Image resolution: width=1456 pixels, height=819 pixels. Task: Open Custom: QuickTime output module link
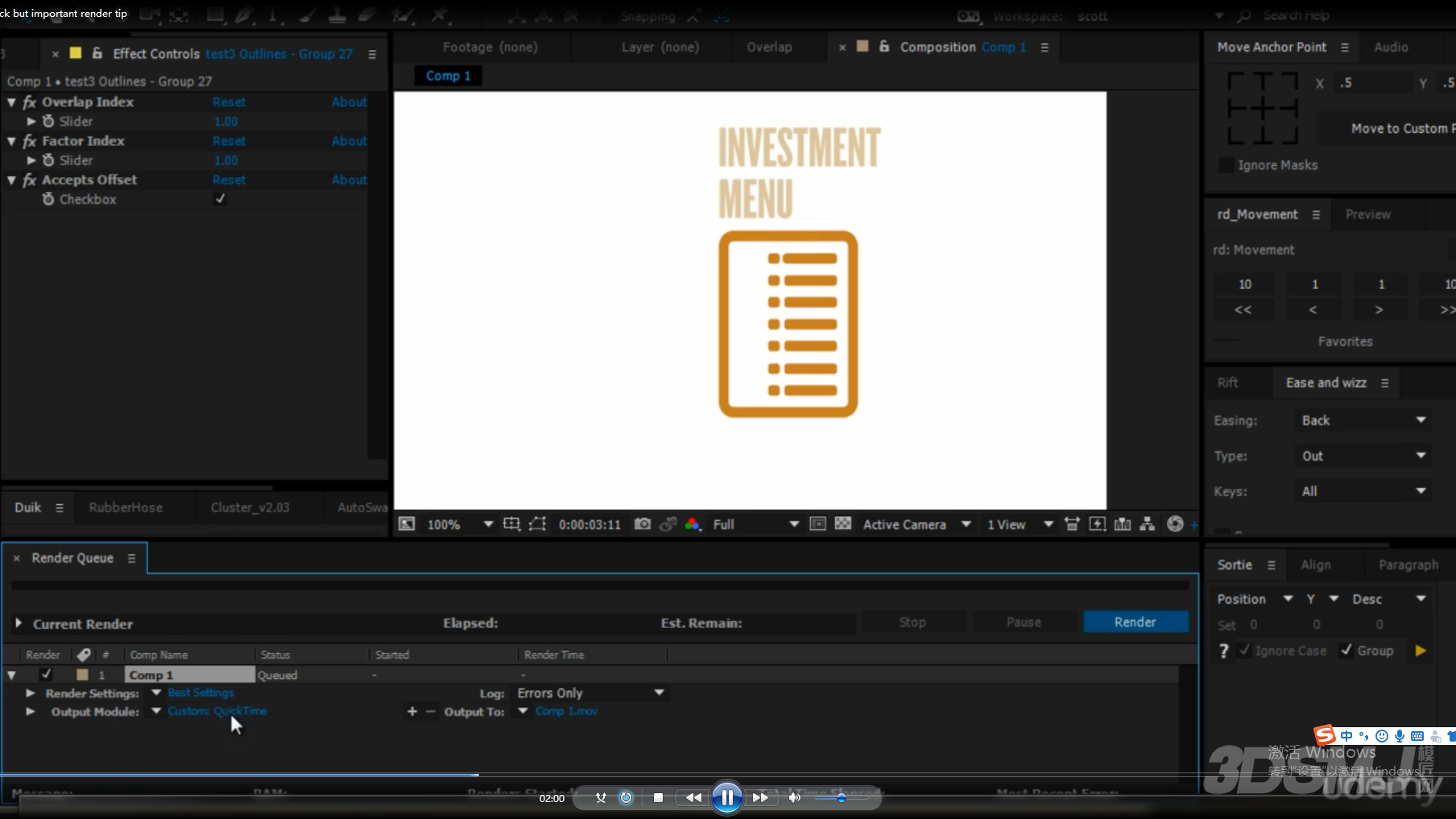click(x=217, y=711)
